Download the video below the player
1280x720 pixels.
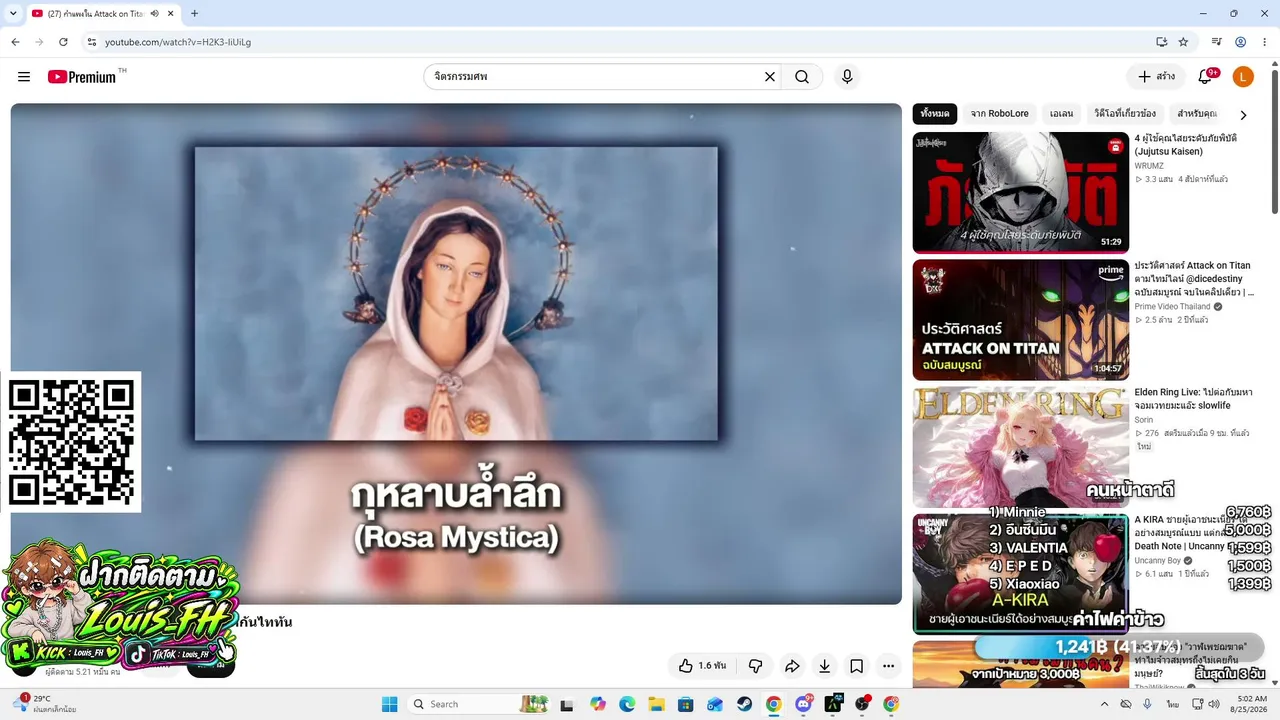(x=824, y=666)
